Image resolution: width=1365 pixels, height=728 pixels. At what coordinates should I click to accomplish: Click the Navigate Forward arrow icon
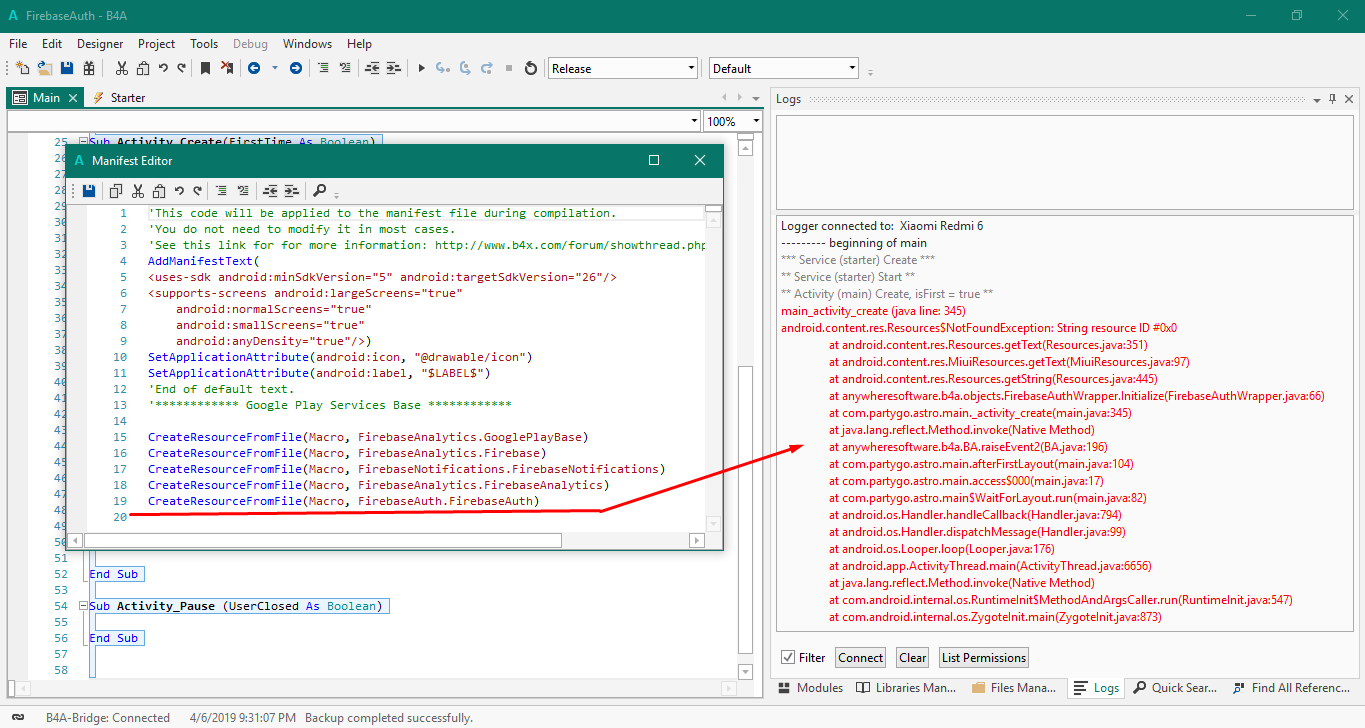pyautogui.click(x=295, y=68)
